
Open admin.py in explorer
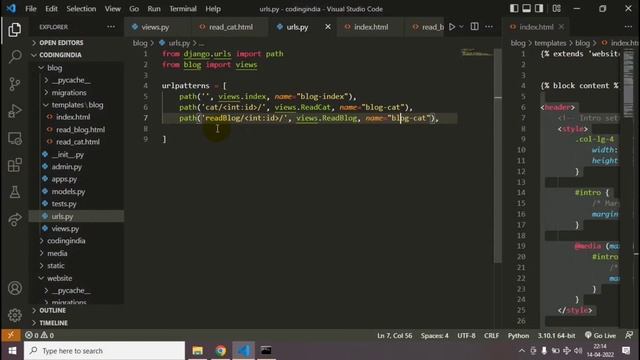coord(67,167)
